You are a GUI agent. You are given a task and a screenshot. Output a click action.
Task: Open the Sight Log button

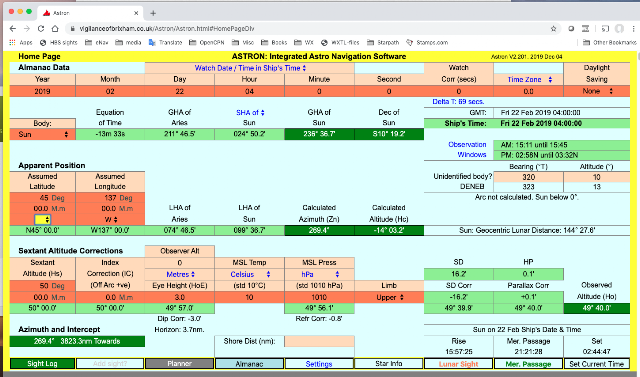[x=42, y=364]
